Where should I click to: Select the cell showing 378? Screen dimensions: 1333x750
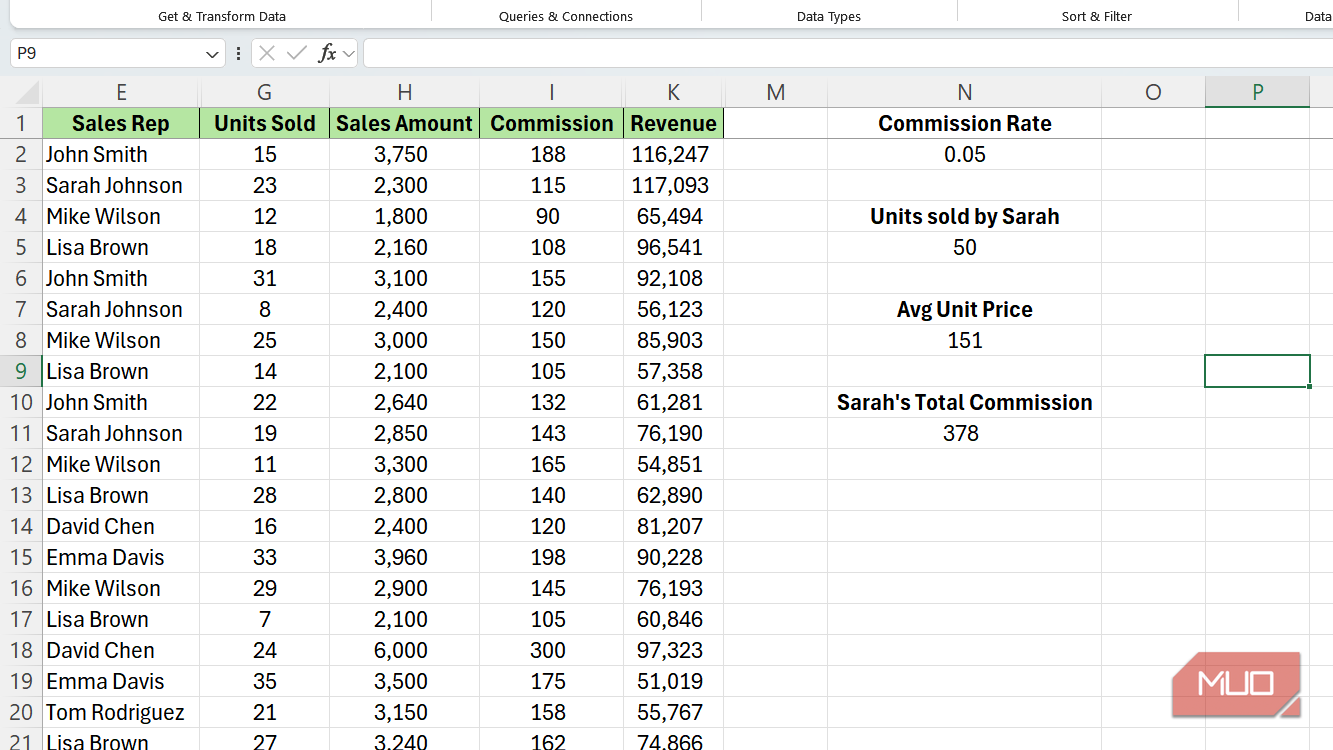coord(964,434)
